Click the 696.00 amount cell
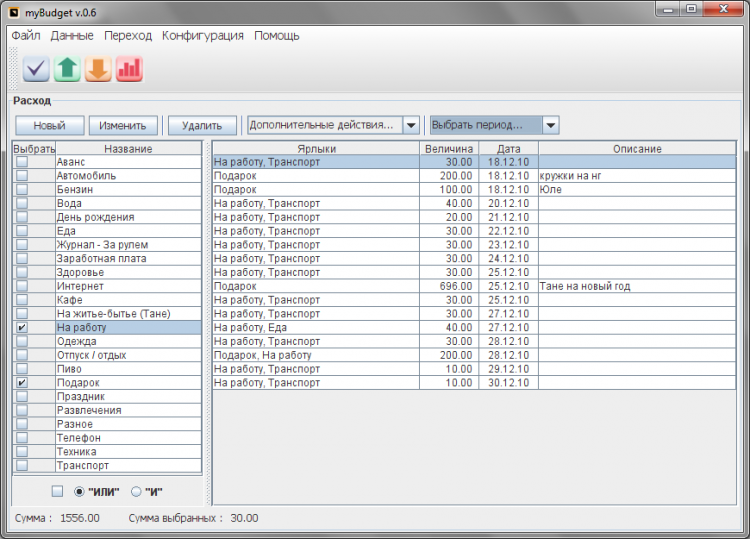The height and width of the screenshot is (539, 750). click(449, 286)
